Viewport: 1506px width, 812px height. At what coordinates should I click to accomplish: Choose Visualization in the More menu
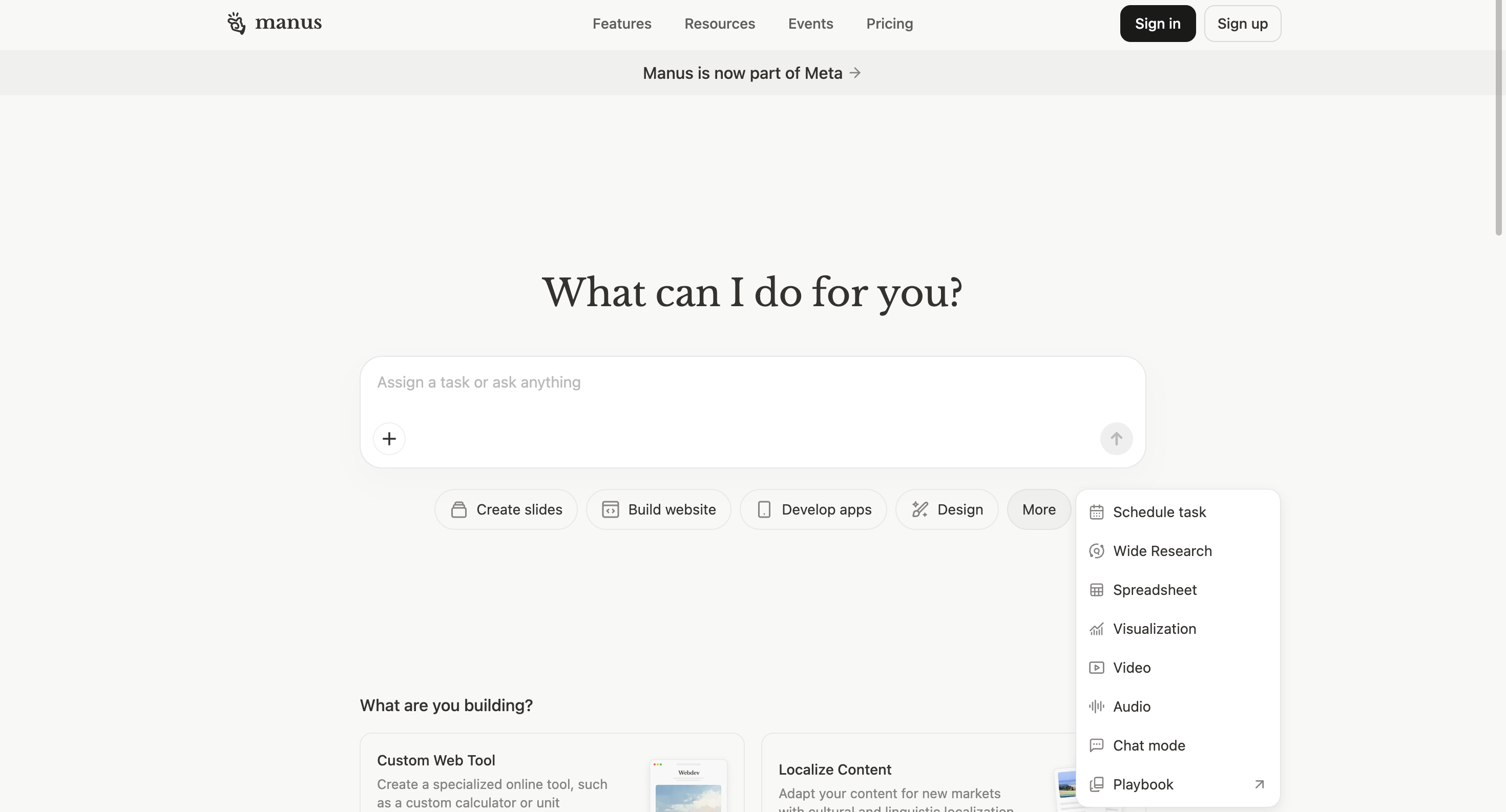(1178, 629)
